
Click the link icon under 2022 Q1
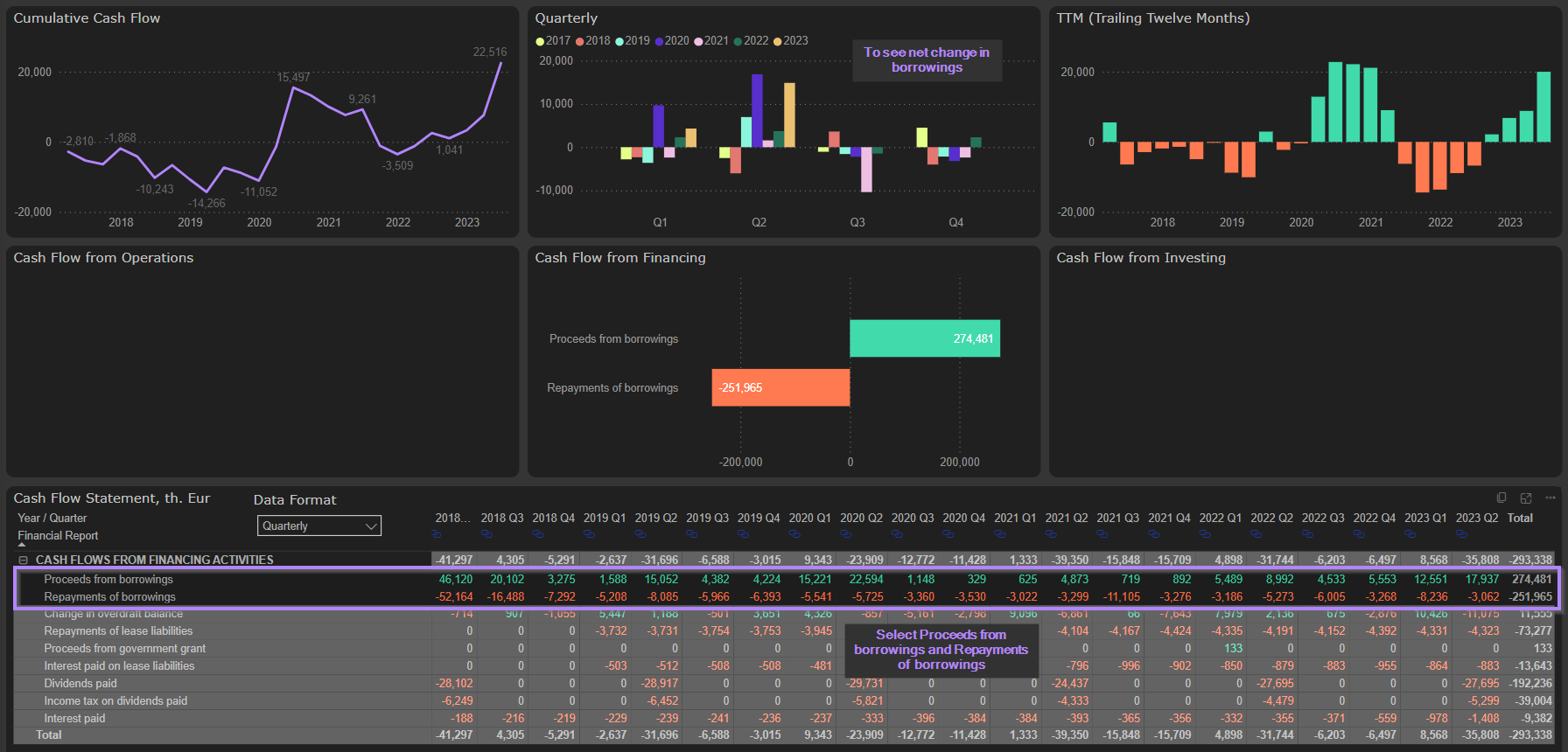click(x=1205, y=533)
